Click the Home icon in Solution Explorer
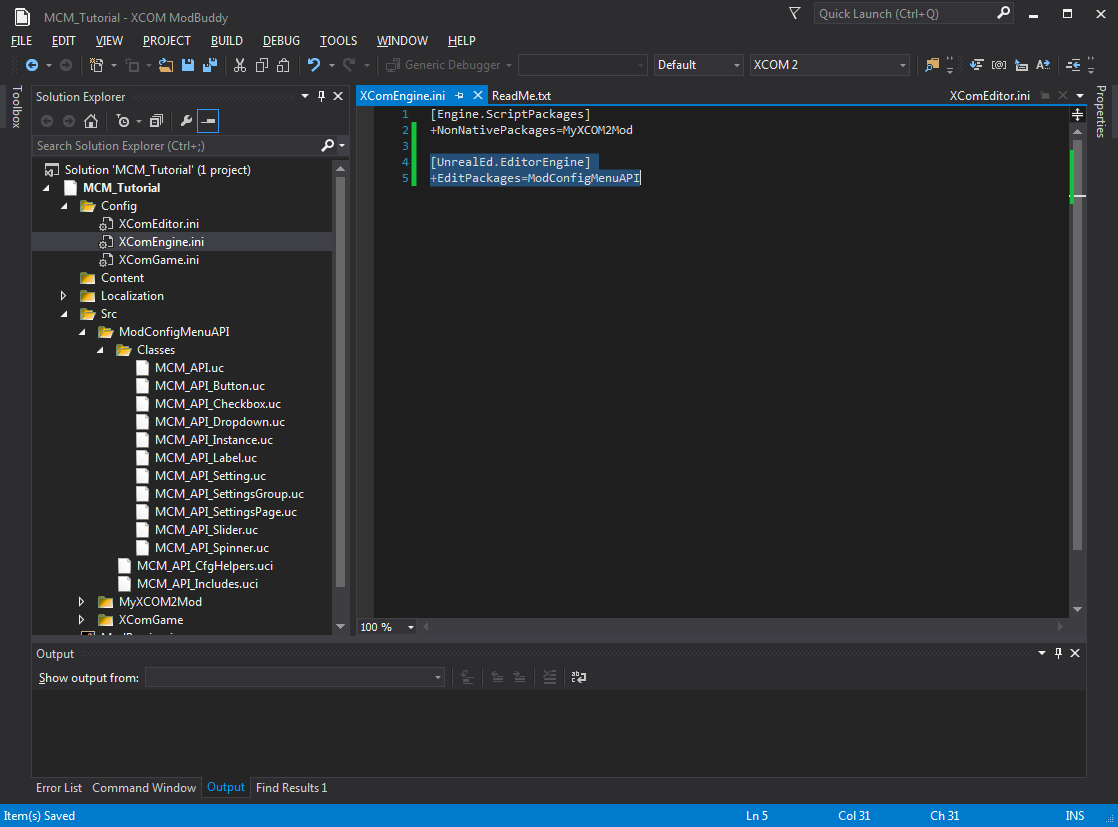 click(x=91, y=121)
